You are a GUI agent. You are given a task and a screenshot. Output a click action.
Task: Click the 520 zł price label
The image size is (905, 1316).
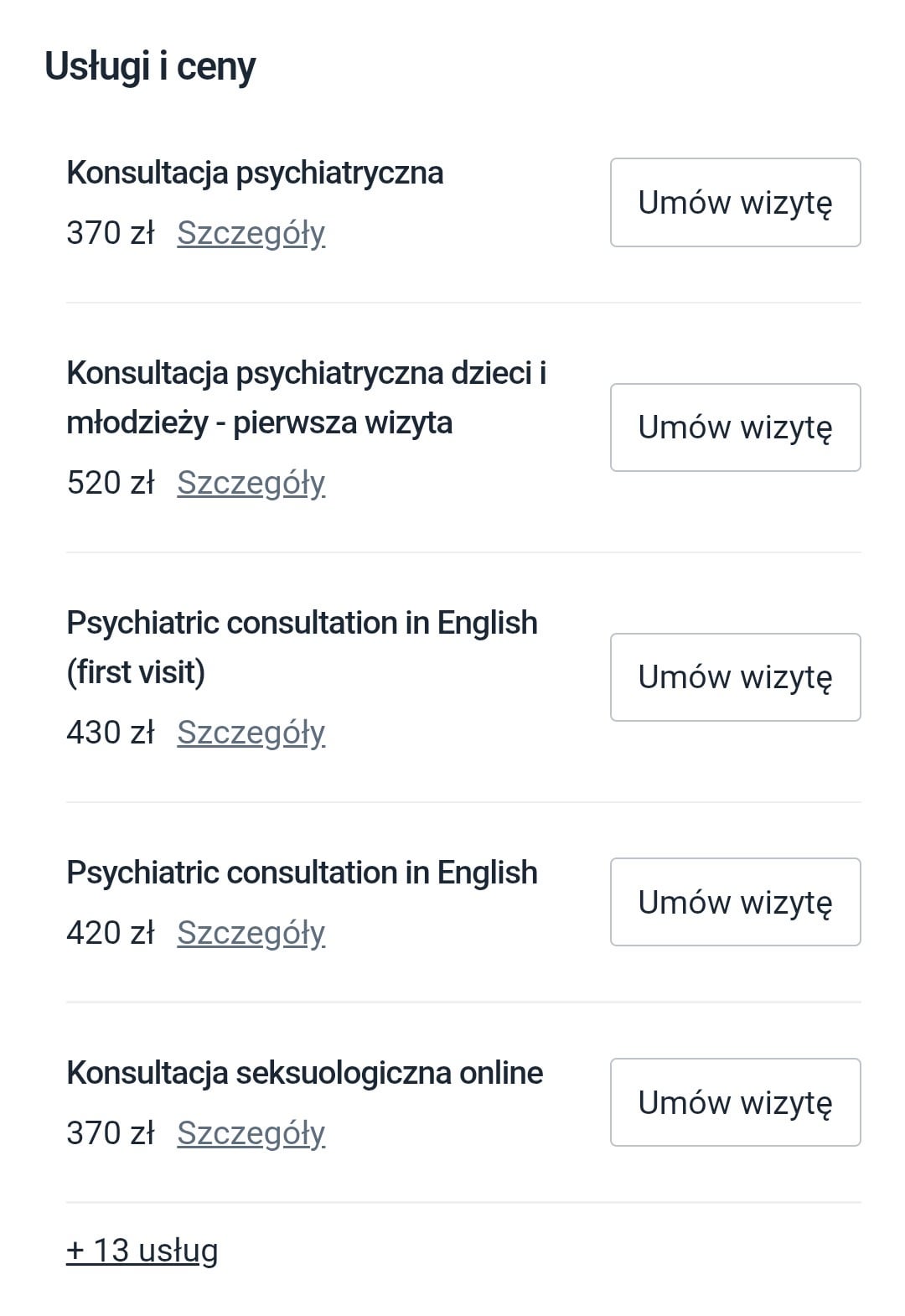click(x=111, y=483)
